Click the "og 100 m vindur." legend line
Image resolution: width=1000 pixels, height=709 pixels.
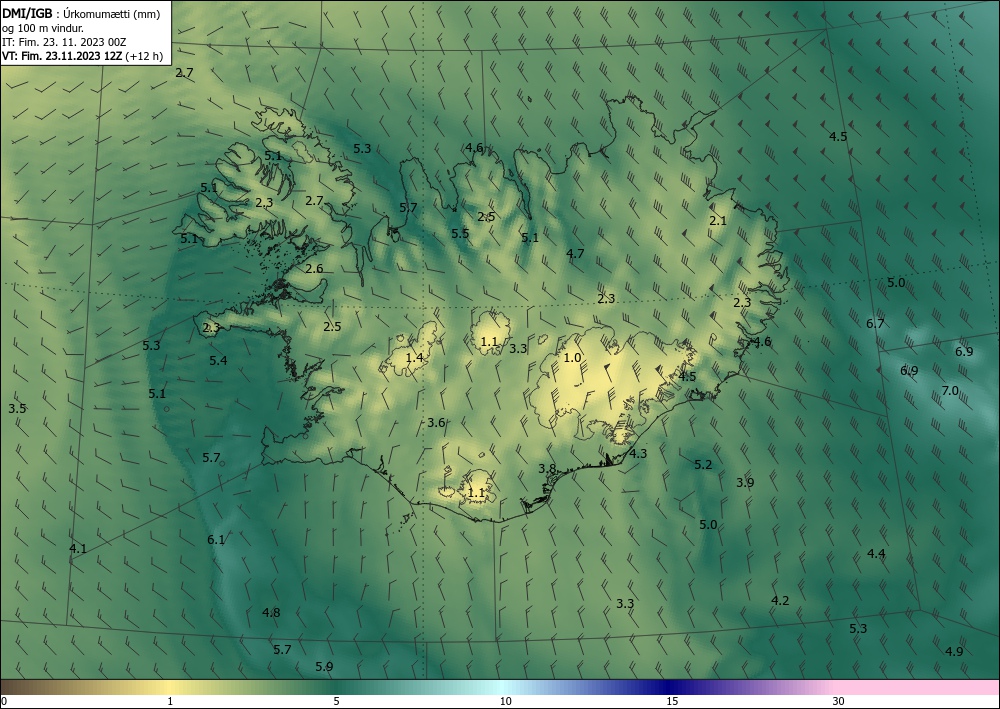tap(43, 28)
